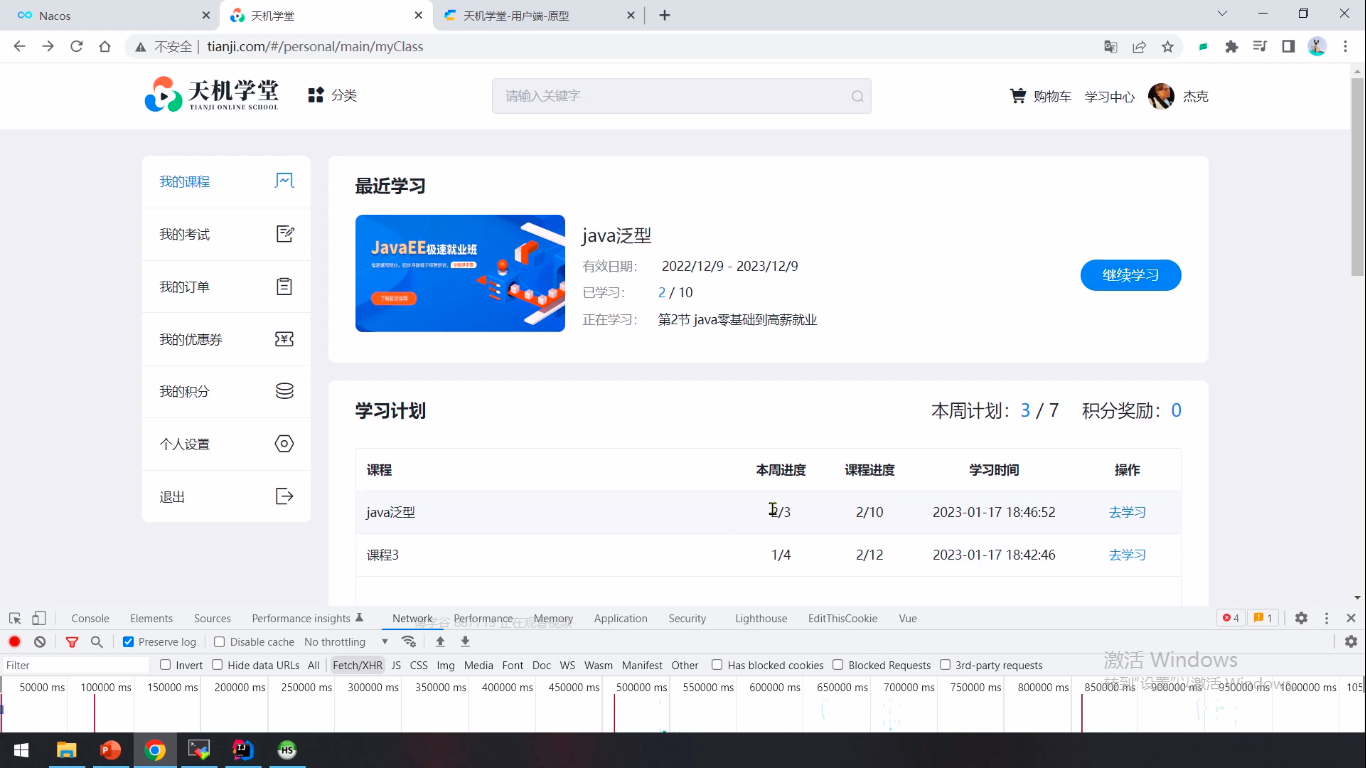1366x768 pixels.
Task: Switch to the Nacos browser tab
Action: (110, 15)
